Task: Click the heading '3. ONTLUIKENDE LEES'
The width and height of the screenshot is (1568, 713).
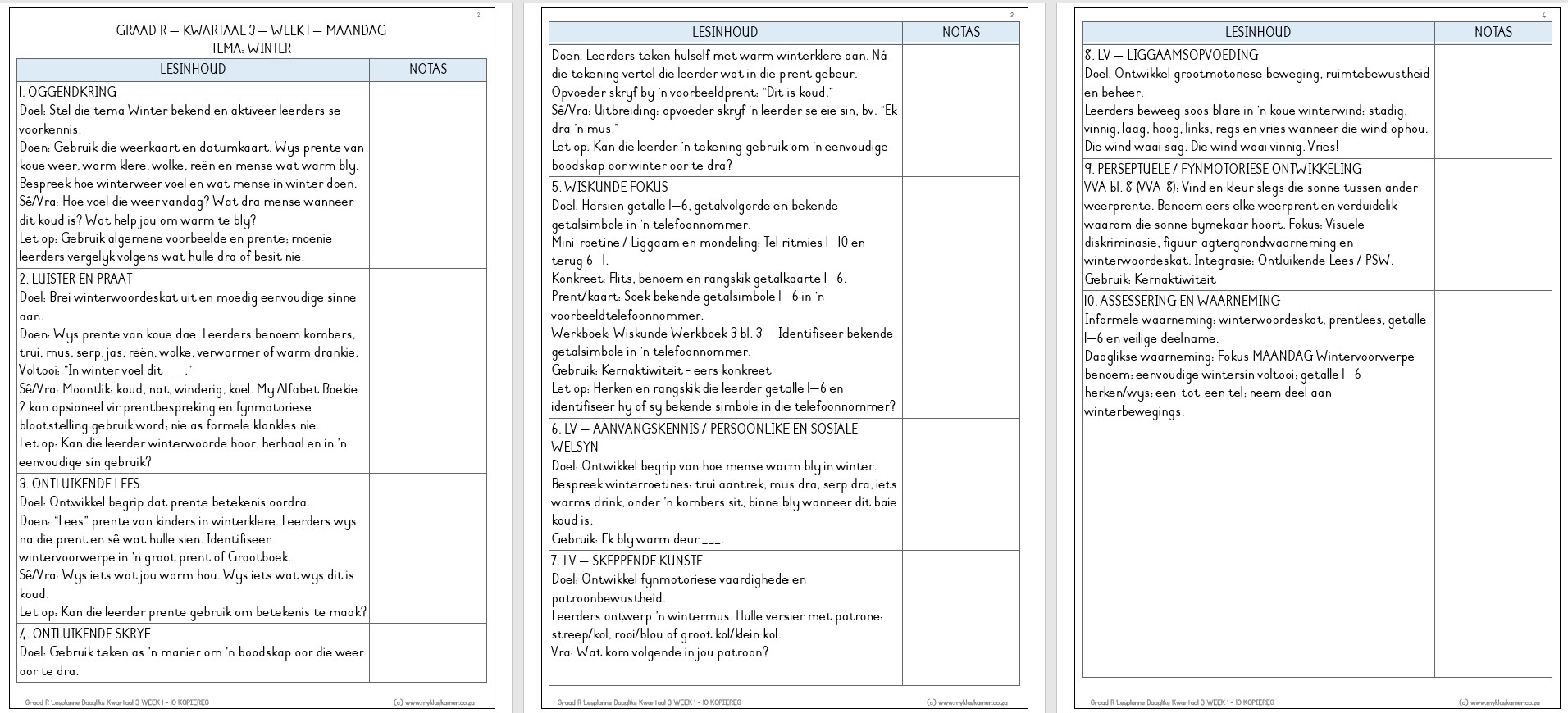Action: pyautogui.click(x=80, y=484)
